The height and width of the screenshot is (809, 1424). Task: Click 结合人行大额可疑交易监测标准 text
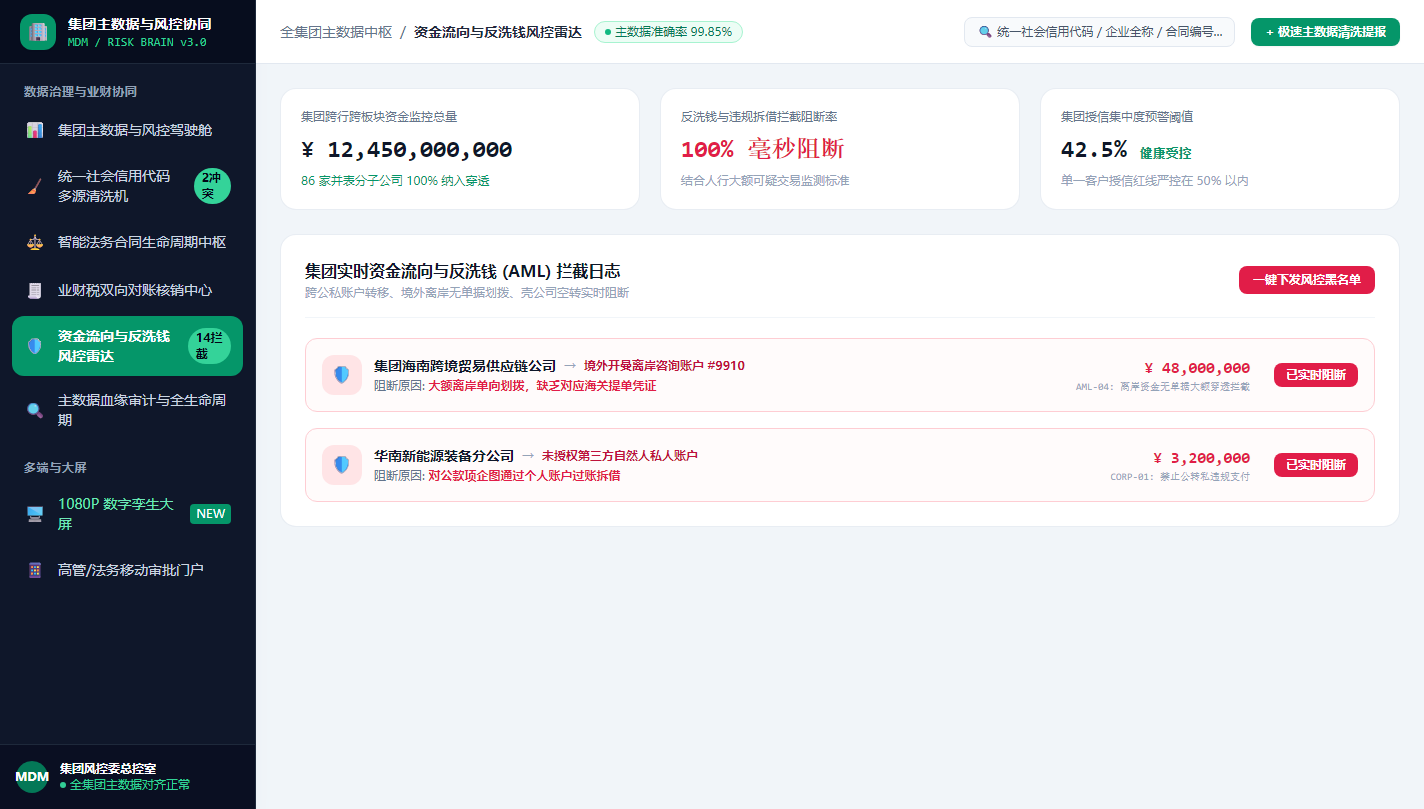[x=765, y=181]
